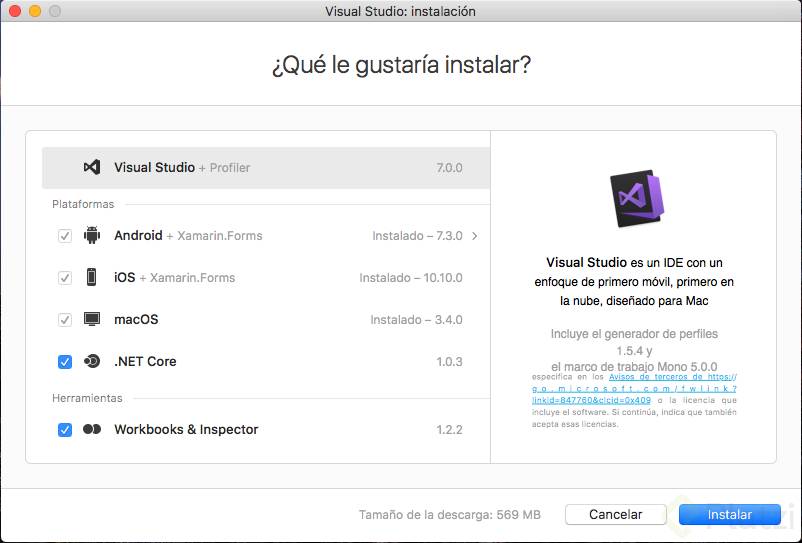
Task: Select the macOS label
Action: click(x=136, y=319)
